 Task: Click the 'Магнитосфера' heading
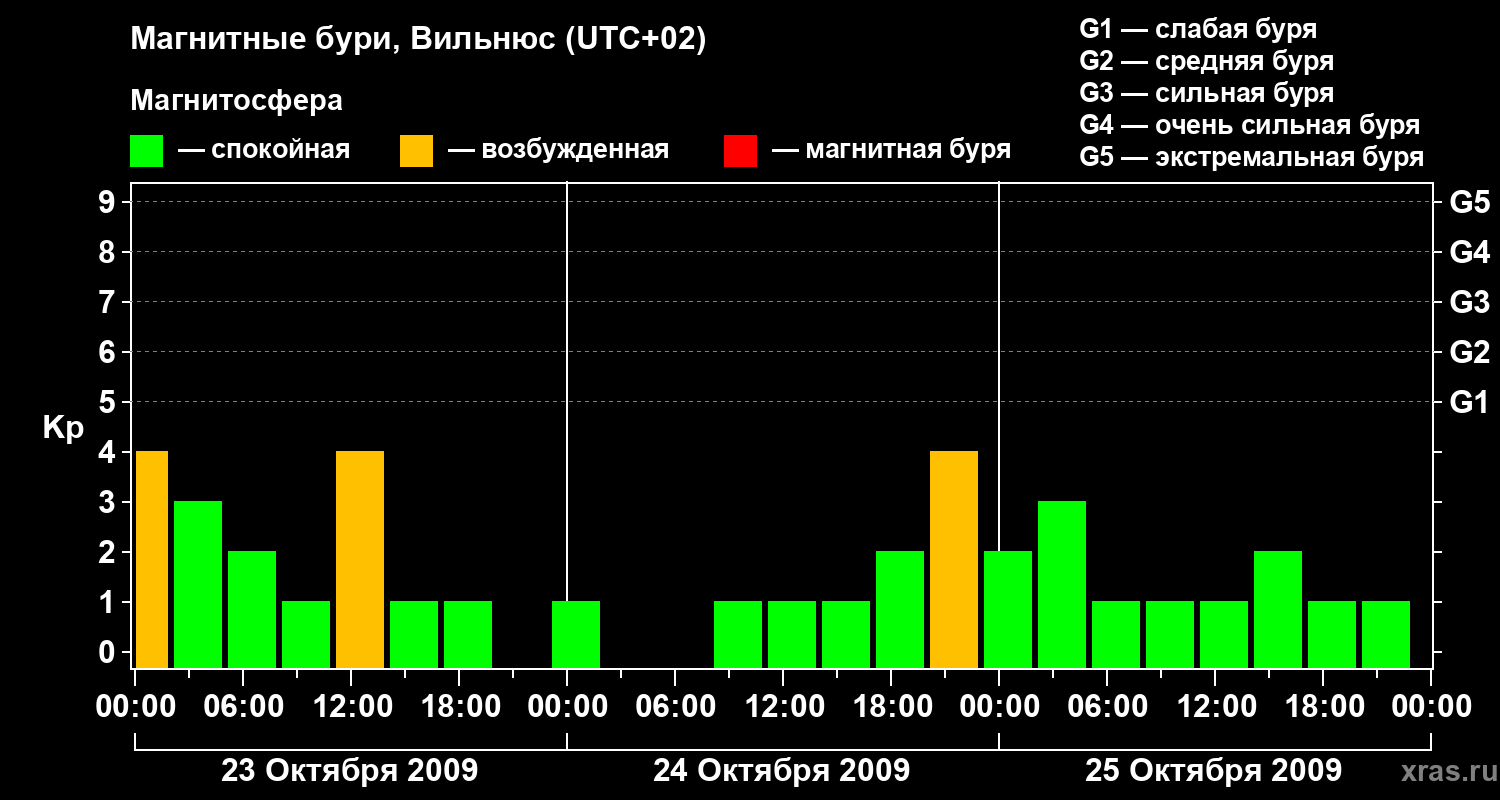[236, 101]
